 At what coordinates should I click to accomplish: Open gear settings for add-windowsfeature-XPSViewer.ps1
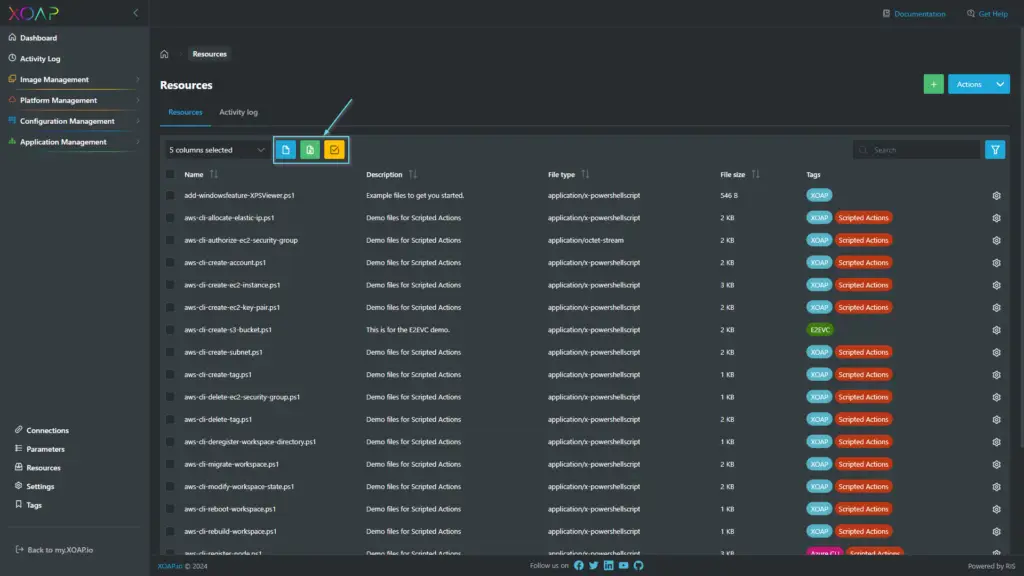tap(996, 196)
